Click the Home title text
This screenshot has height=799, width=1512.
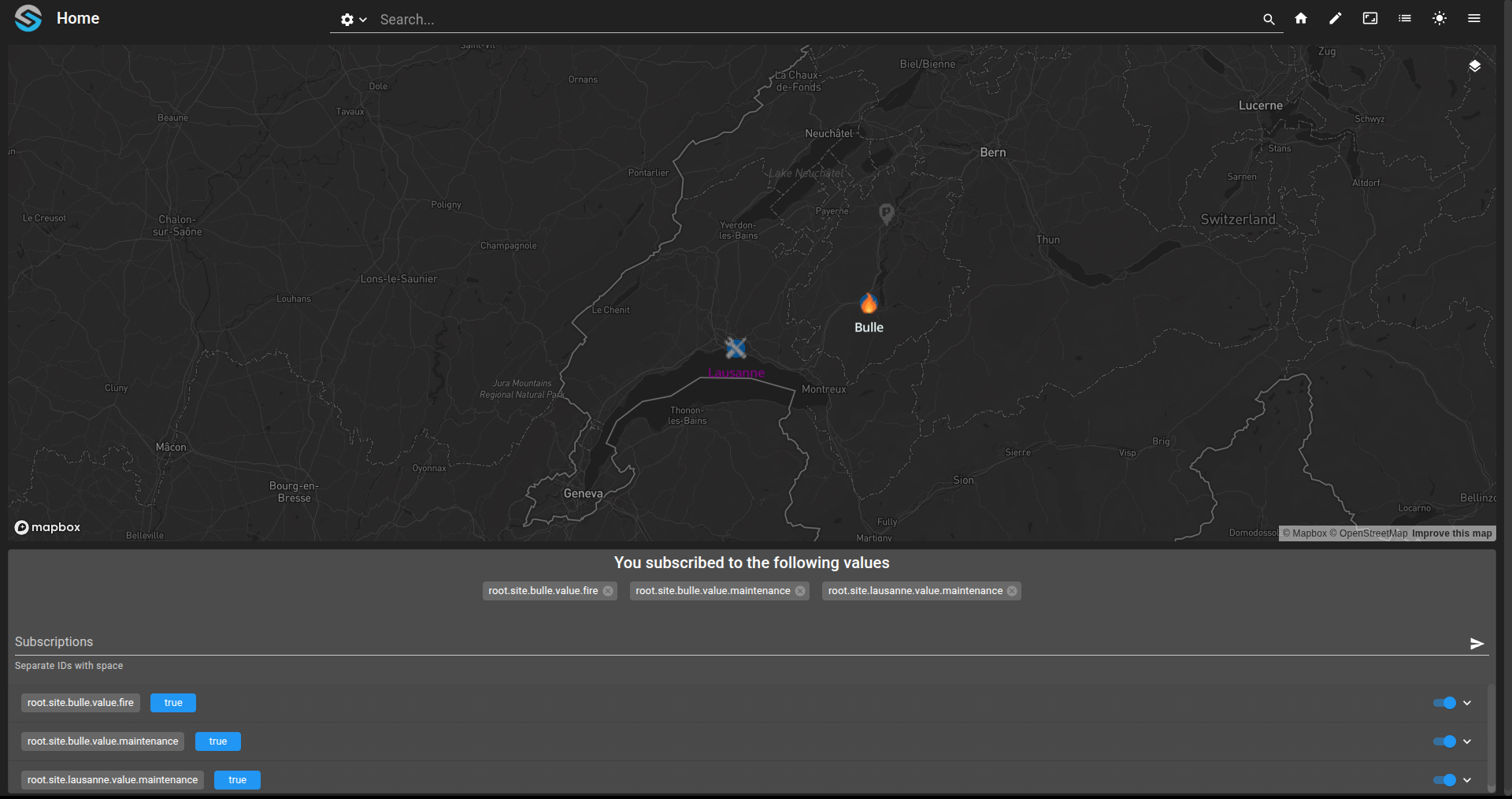[x=78, y=18]
